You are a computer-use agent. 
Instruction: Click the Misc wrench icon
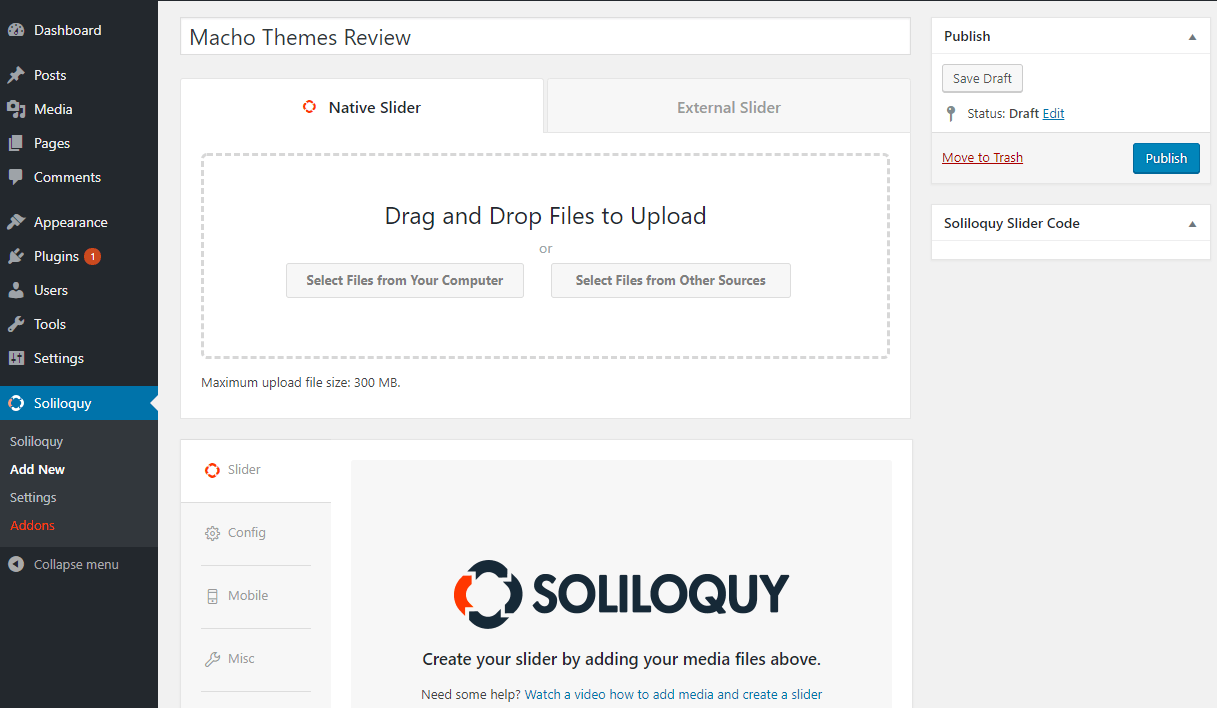[212, 659]
